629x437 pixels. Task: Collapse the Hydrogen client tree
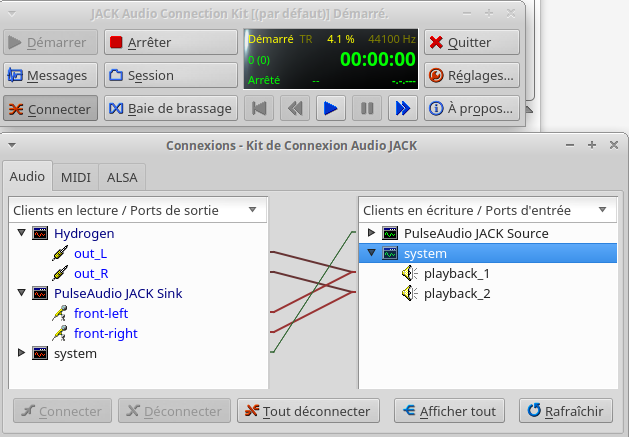coord(22,233)
